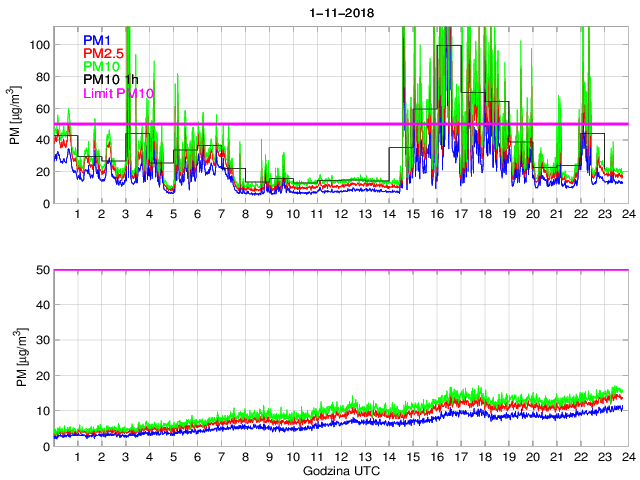
Task: Click the magenta Limit PM10 legend entry
Action: click(x=119, y=94)
